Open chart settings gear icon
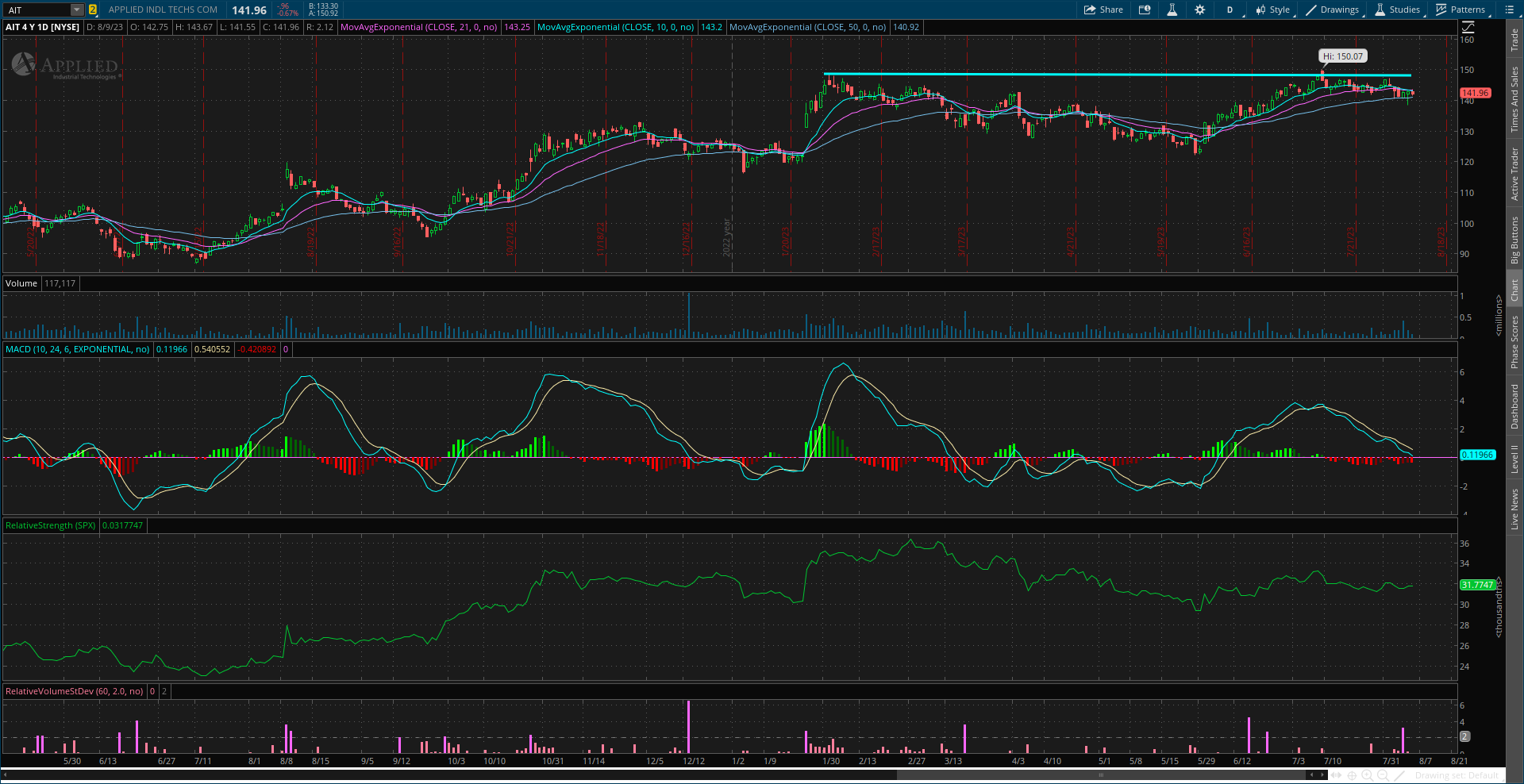Image resolution: width=1524 pixels, height=784 pixels. tap(1199, 10)
